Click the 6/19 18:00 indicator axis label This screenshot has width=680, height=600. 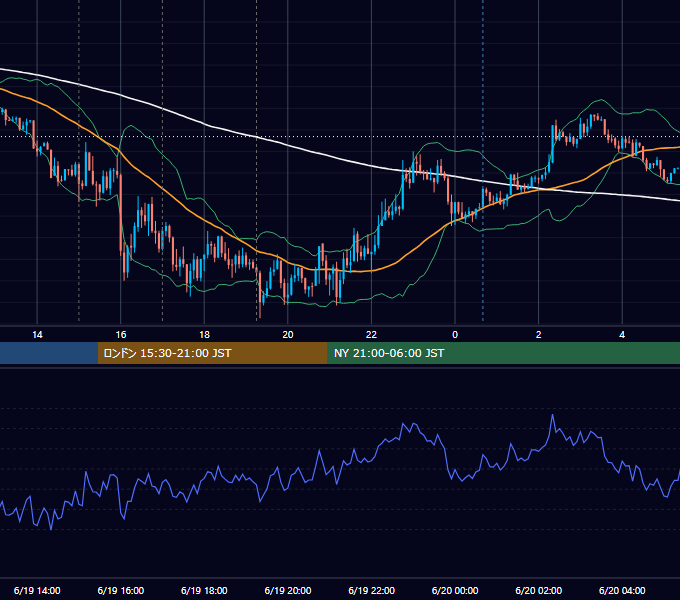click(x=204, y=590)
